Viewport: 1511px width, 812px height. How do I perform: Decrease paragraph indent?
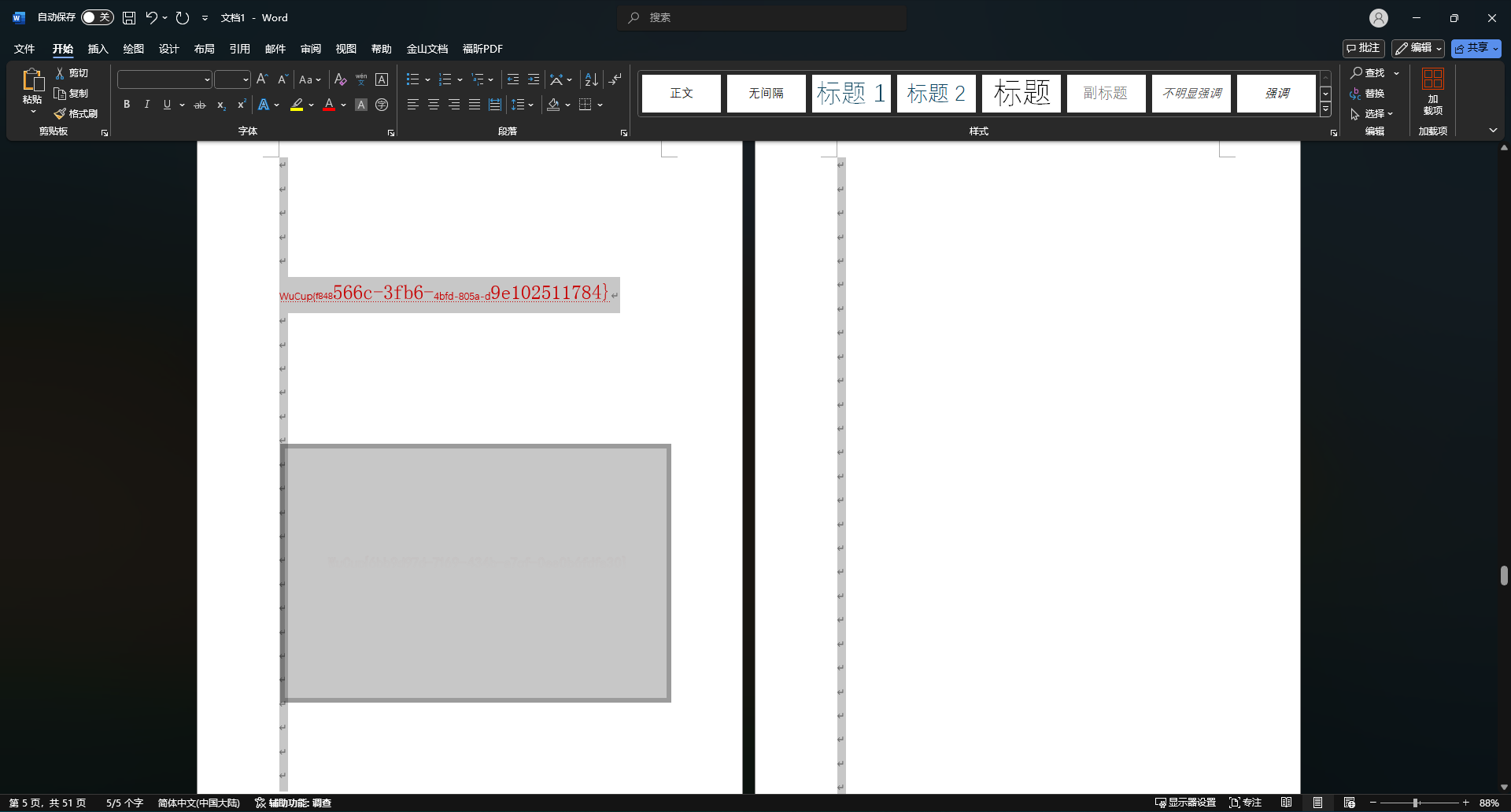[513, 79]
